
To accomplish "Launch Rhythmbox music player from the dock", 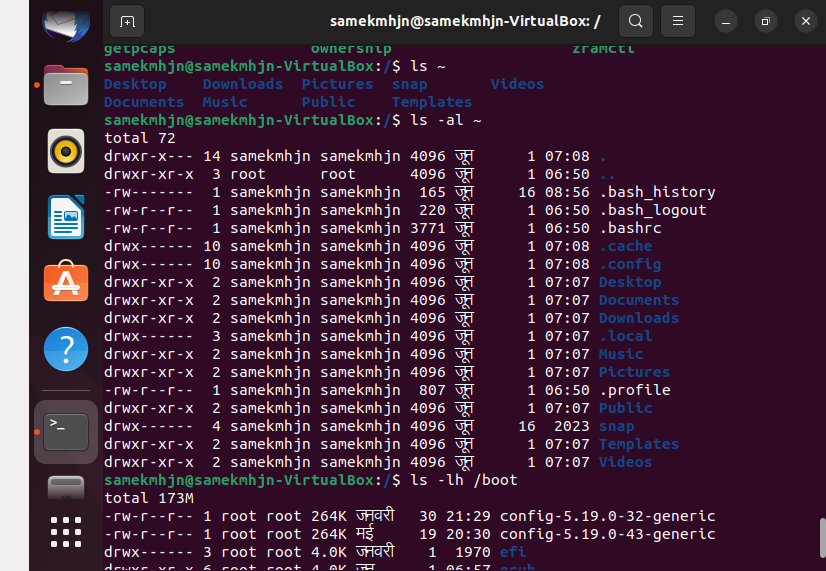I will tap(66, 152).
